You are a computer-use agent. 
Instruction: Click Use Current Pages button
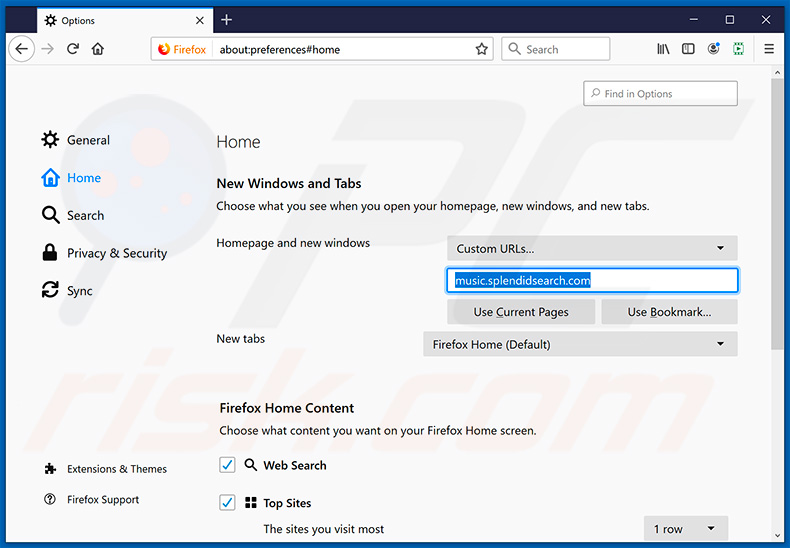[x=521, y=312]
